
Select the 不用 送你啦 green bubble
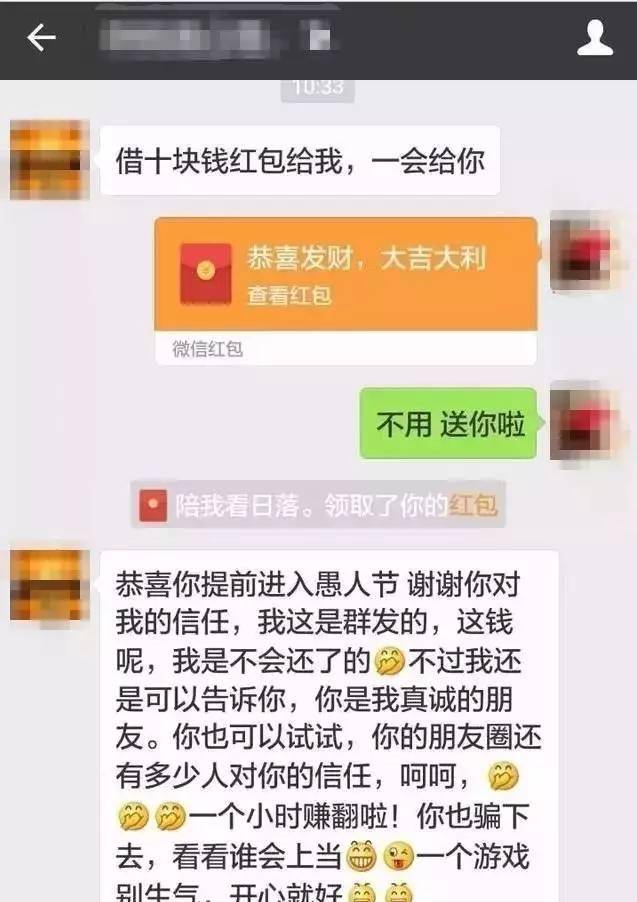[x=450, y=423]
